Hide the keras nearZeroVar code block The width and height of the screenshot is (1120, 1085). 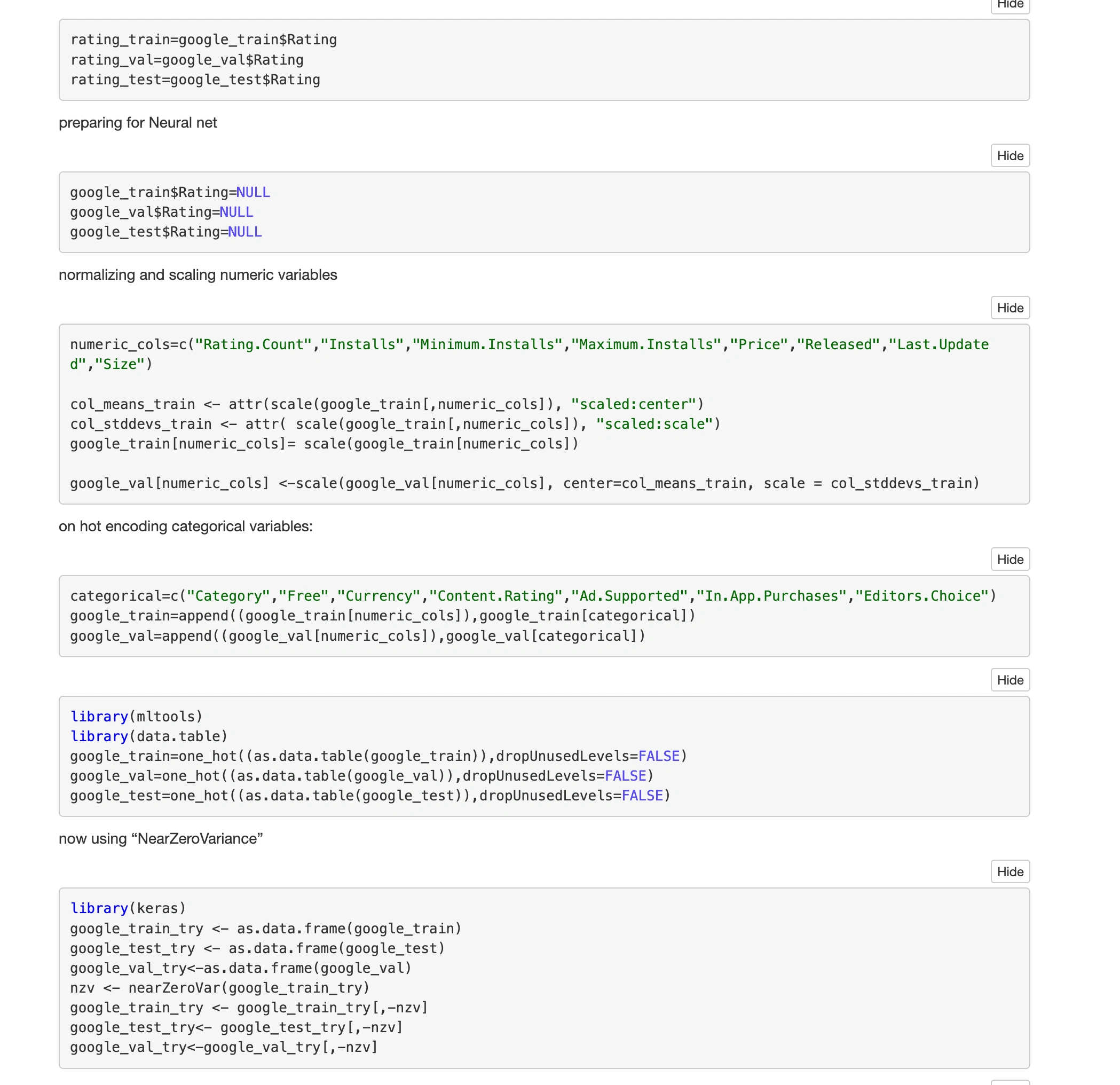coord(1009,871)
